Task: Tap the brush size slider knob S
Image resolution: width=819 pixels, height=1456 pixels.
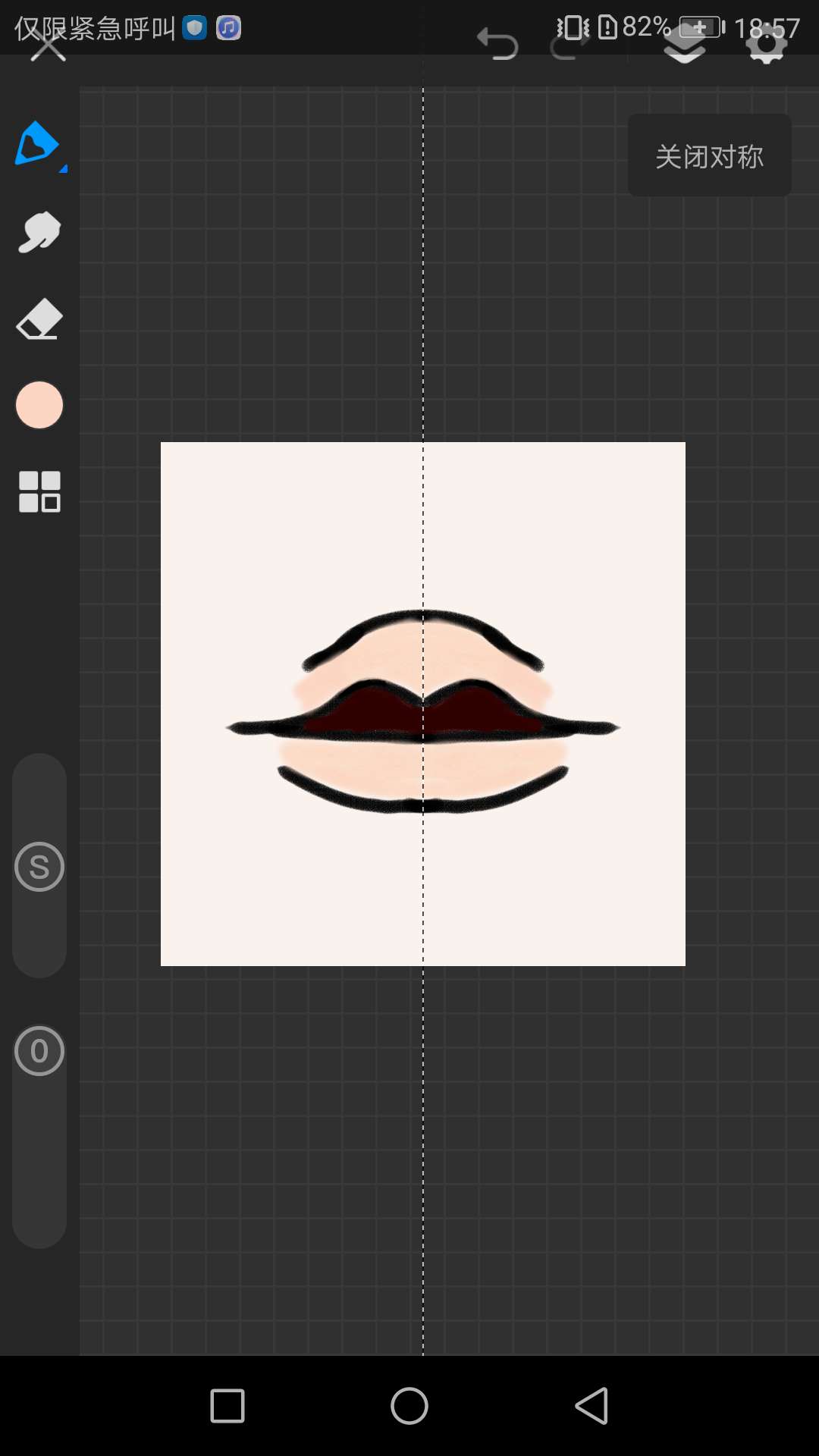Action: click(x=39, y=867)
